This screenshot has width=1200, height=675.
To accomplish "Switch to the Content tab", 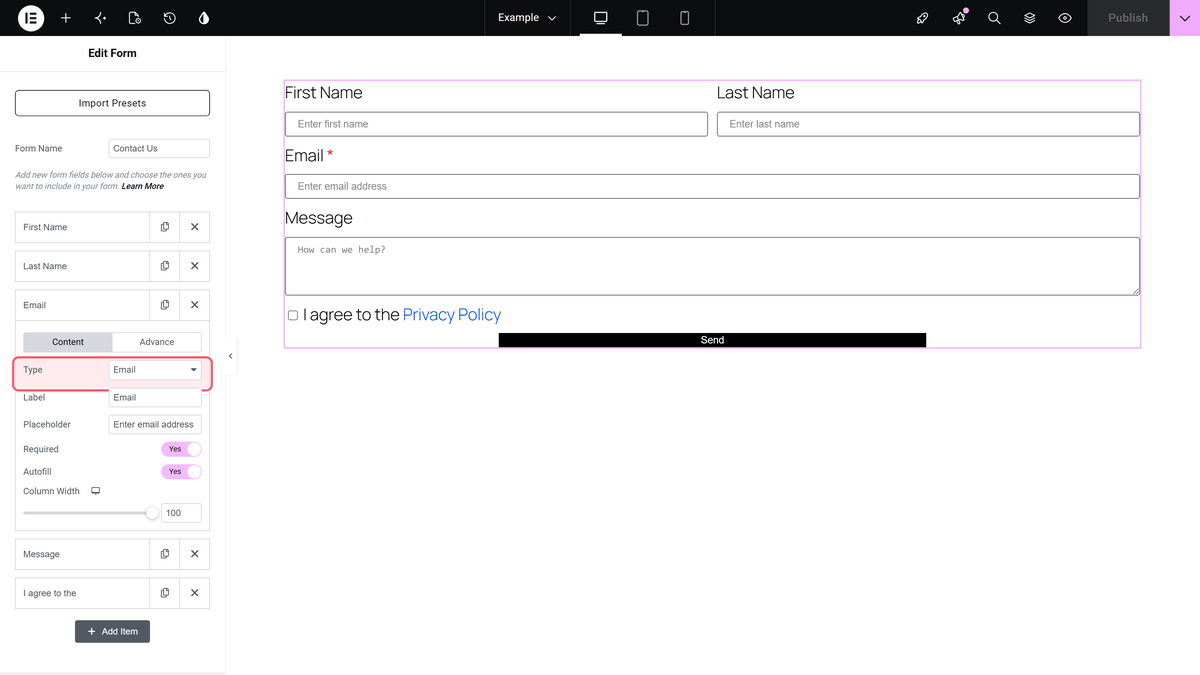I will click(x=68, y=342).
